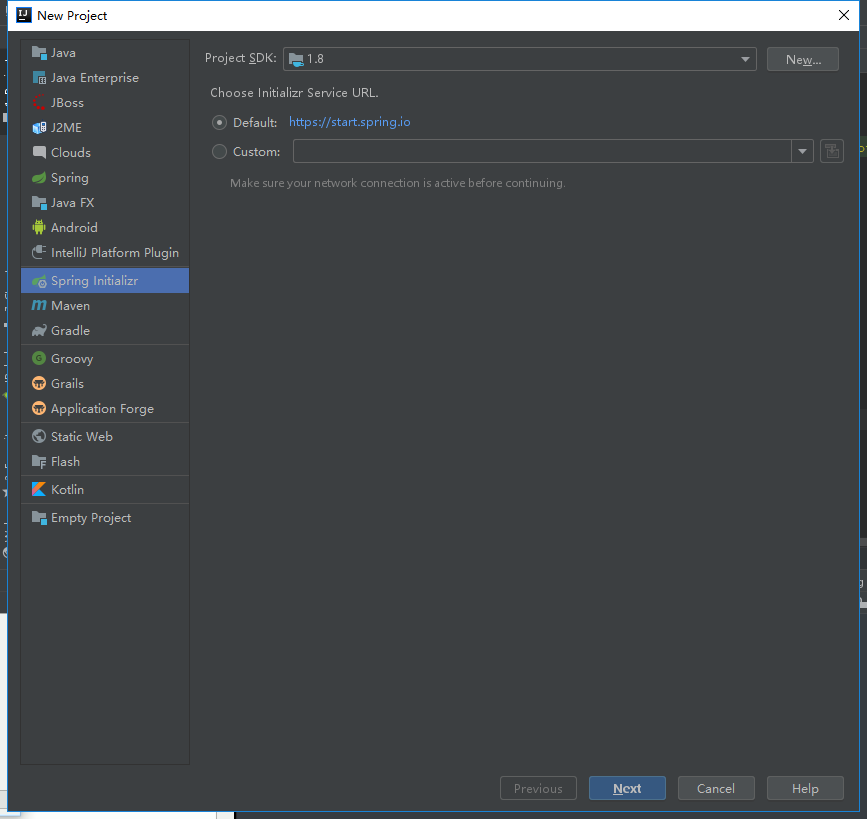Click the green Spring leaf icon
The height and width of the screenshot is (819, 867).
coord(39,178)
